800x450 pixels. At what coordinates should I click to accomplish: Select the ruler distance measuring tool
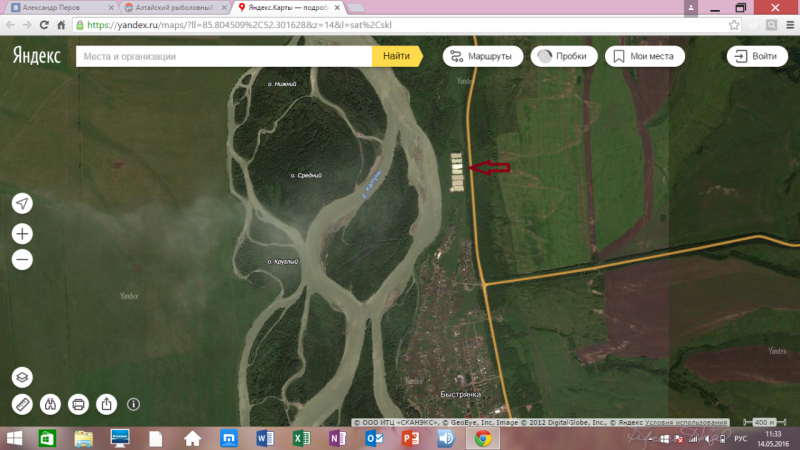click(x=22, y=405)
